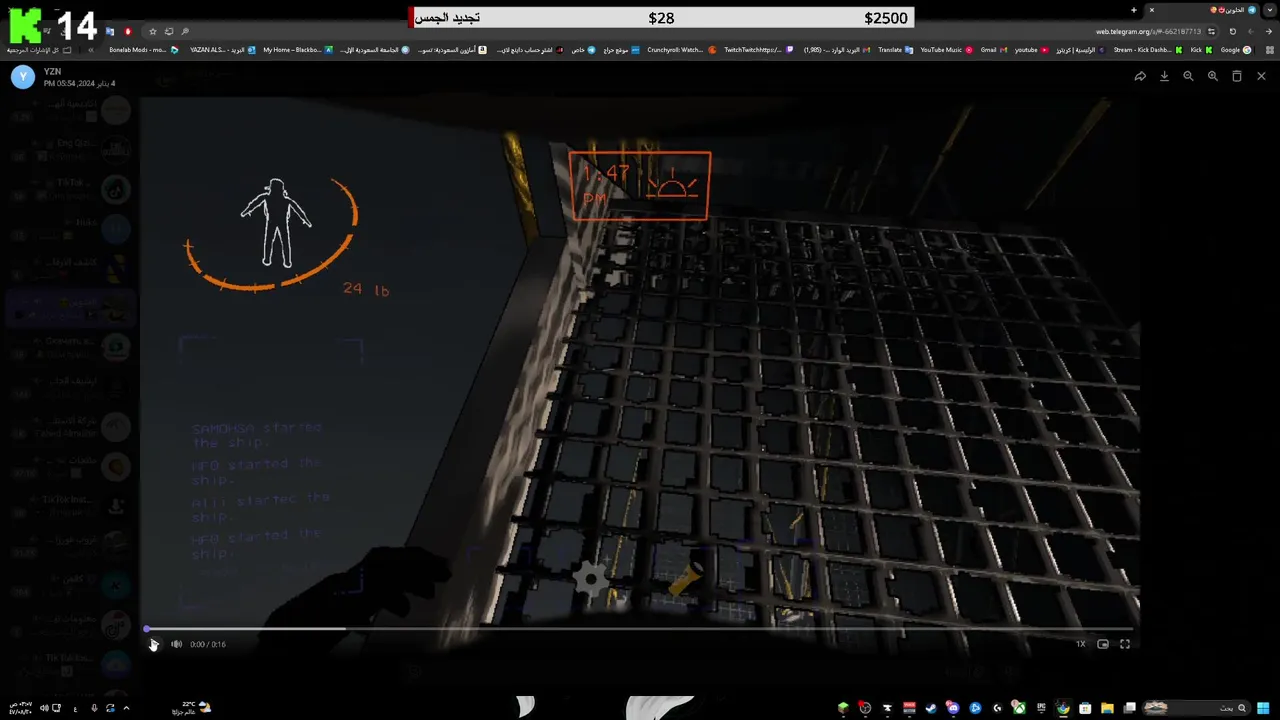Open Steam from the taskbar
The height and width of the screenshot is (720, 1280).
point(931,708)
